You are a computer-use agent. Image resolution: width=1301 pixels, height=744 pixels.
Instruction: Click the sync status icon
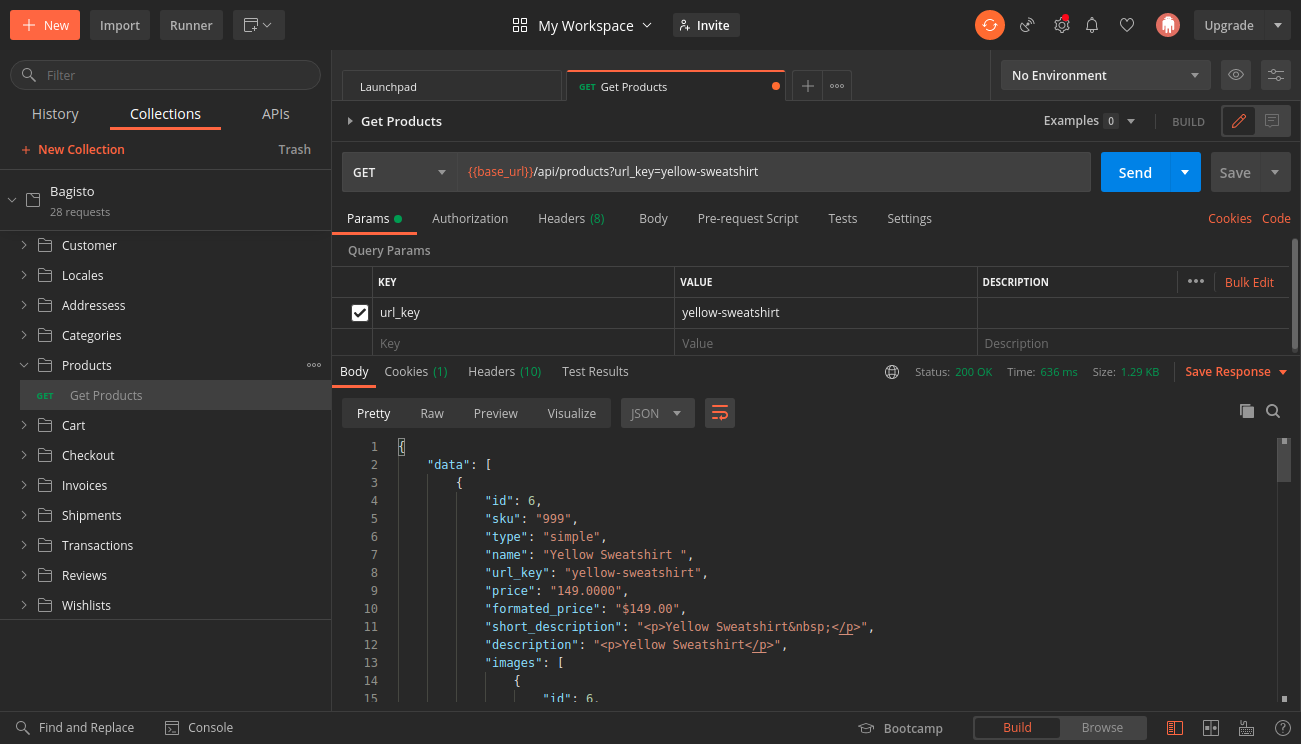990,25
